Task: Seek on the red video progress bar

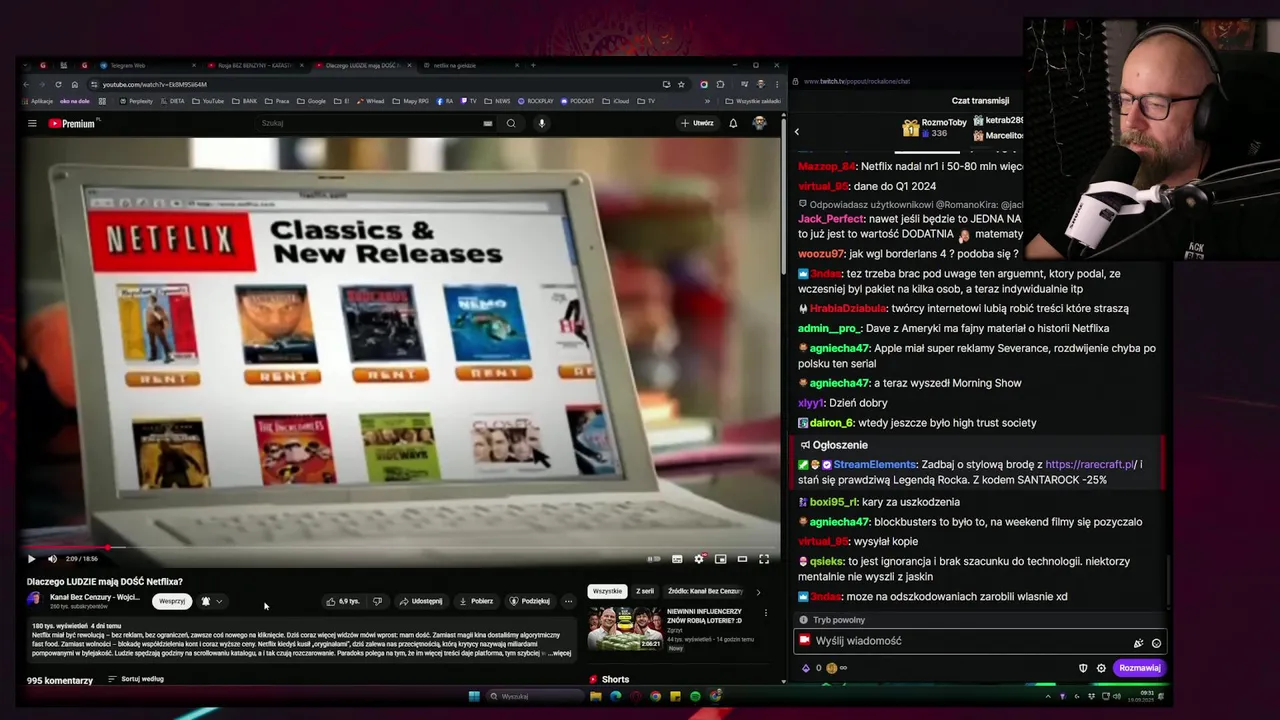Action: pyautogui.click(x=400, y=548)
